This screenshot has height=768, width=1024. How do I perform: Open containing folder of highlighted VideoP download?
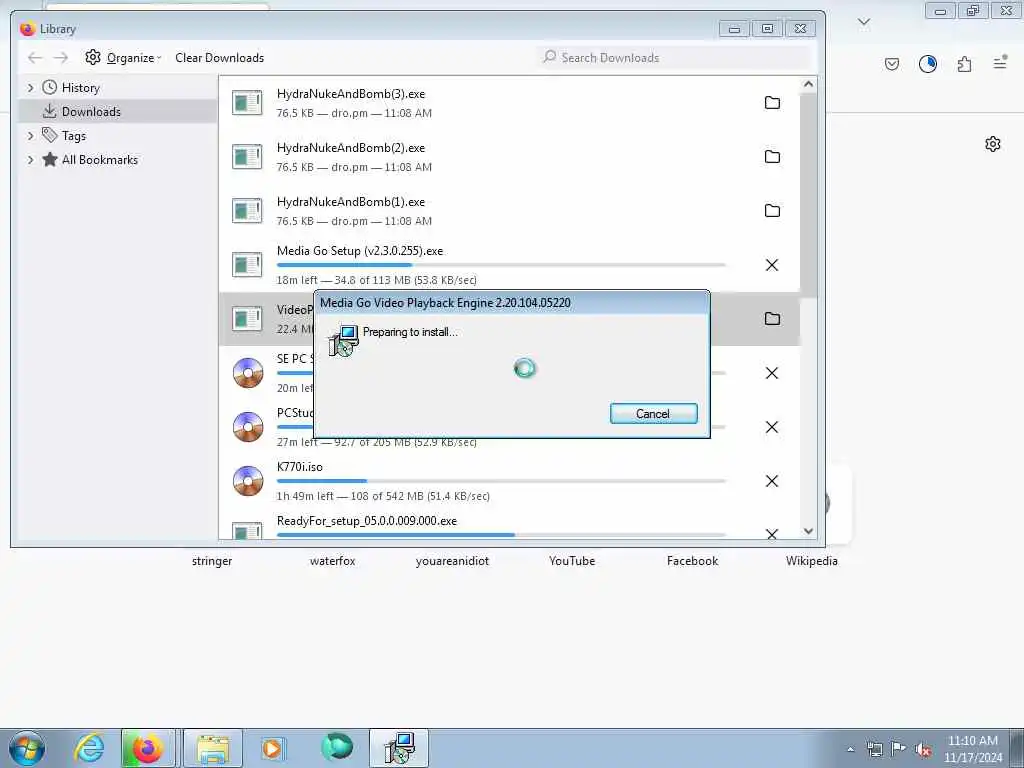[x=772, y=319]
